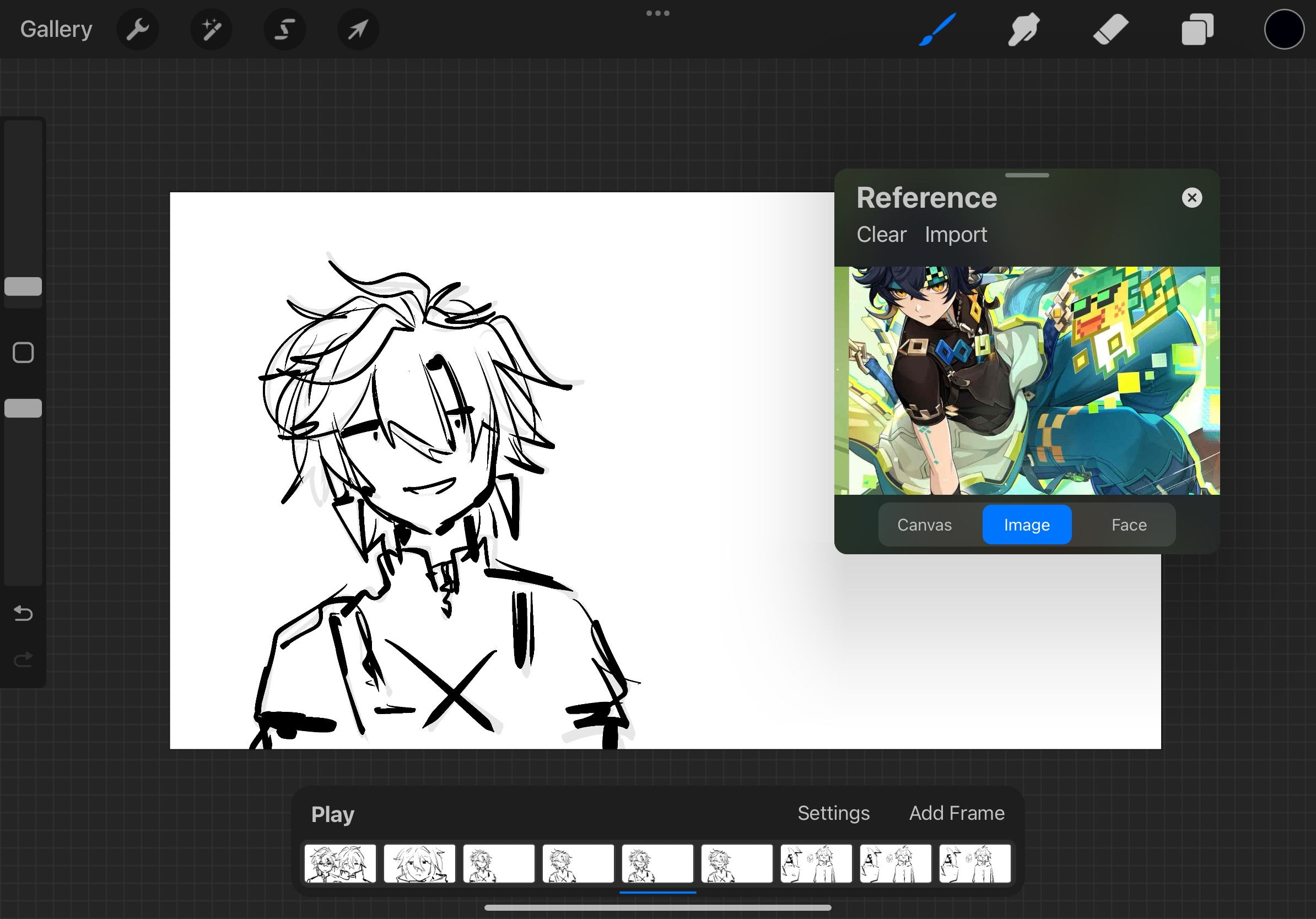The height and width of the screenshot is (919, 1316).
Task: Open the black color picker
Action: [1284, 29]
